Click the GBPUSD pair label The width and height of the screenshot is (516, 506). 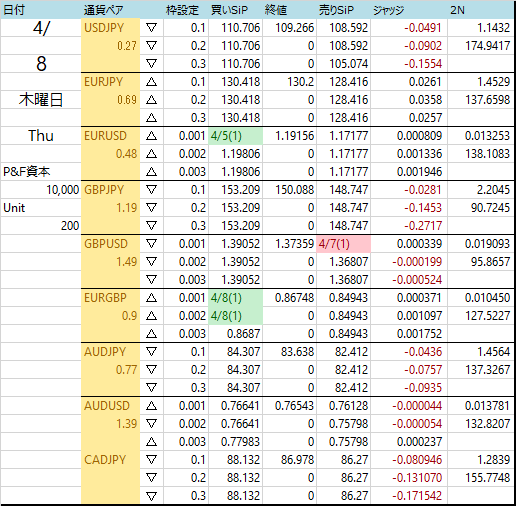(106, 244)
